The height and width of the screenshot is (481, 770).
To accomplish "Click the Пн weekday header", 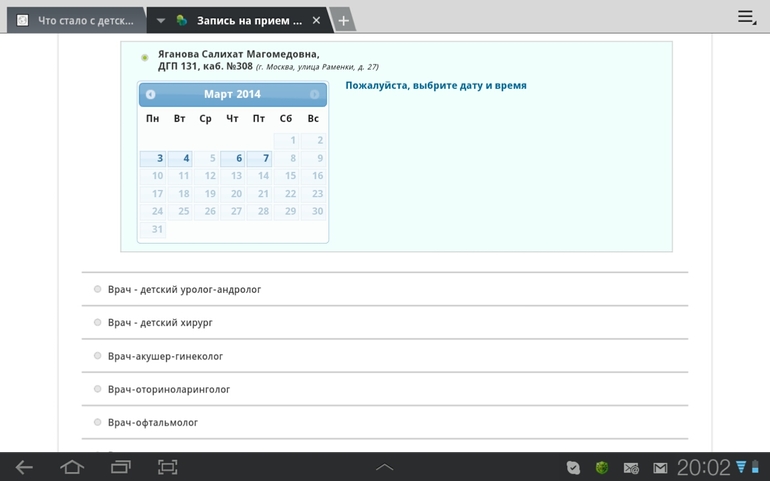I will [153, 118].
